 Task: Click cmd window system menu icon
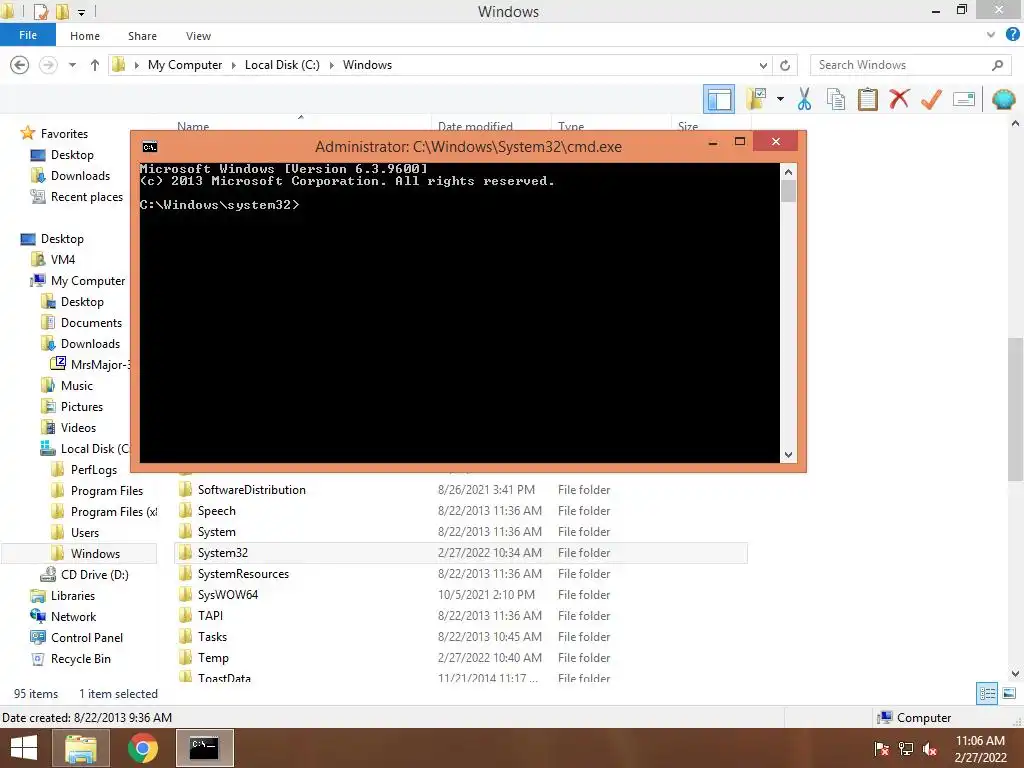coord(150,146)
